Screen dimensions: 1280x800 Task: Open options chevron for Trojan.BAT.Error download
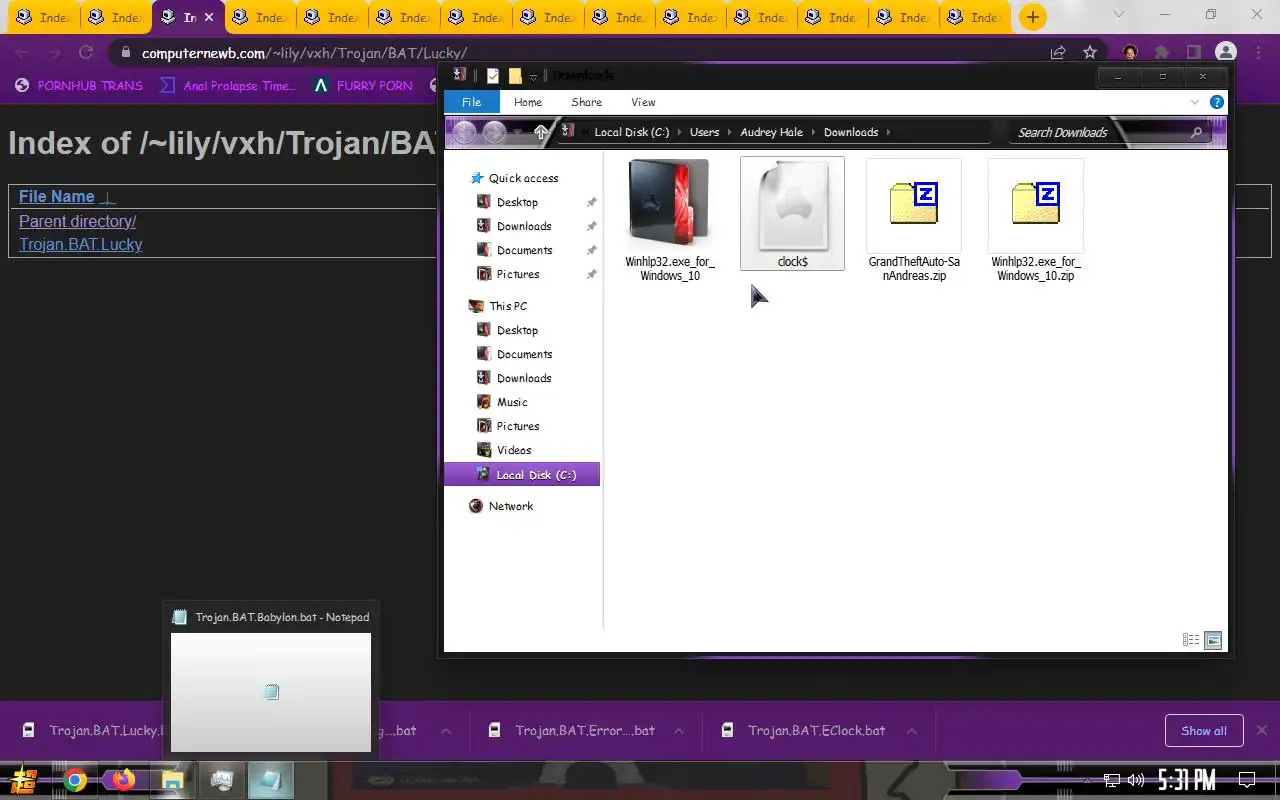(679, 731)
